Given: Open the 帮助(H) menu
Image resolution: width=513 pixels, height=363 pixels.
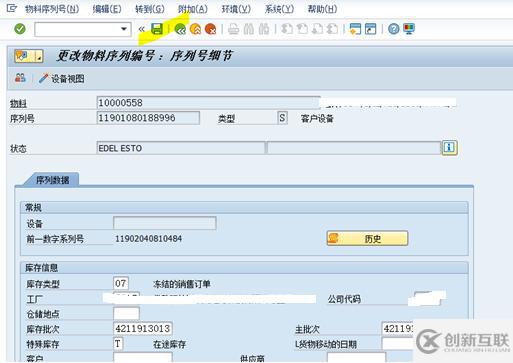Looking at the screenshot, I should coord(322,9).
